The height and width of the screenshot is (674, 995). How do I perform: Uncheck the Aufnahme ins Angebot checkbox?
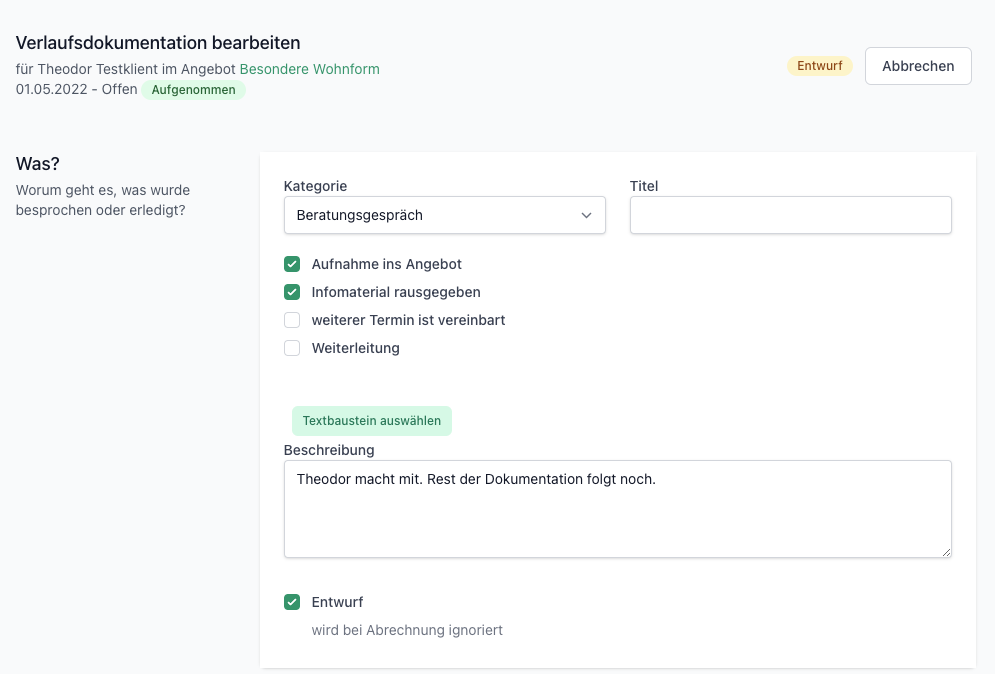292,264
